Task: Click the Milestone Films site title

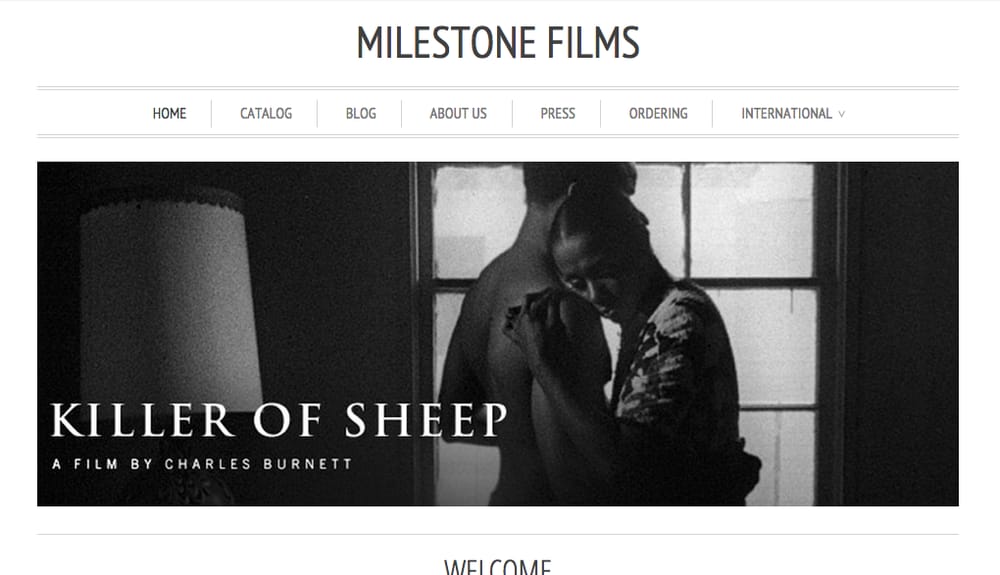Action: (x=497, y=43)
